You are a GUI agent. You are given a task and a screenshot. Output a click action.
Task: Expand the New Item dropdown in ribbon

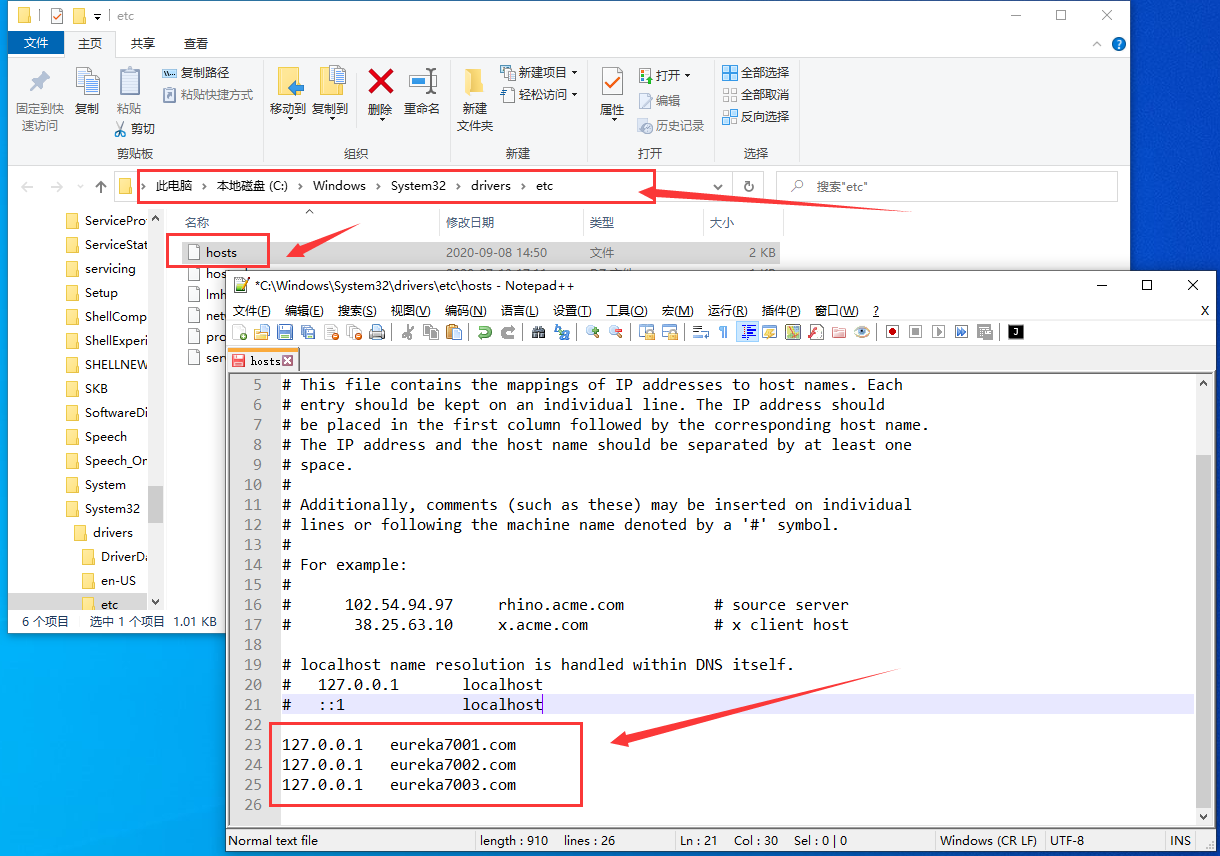(x=574, y=73)
